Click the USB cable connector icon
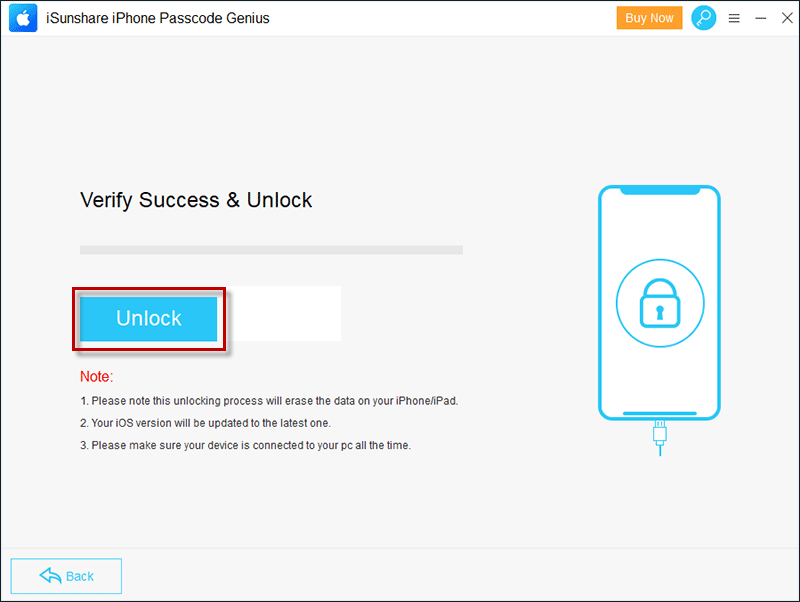Image resolution: width=800 pixels, height=602 pixels. pos(660,438)
